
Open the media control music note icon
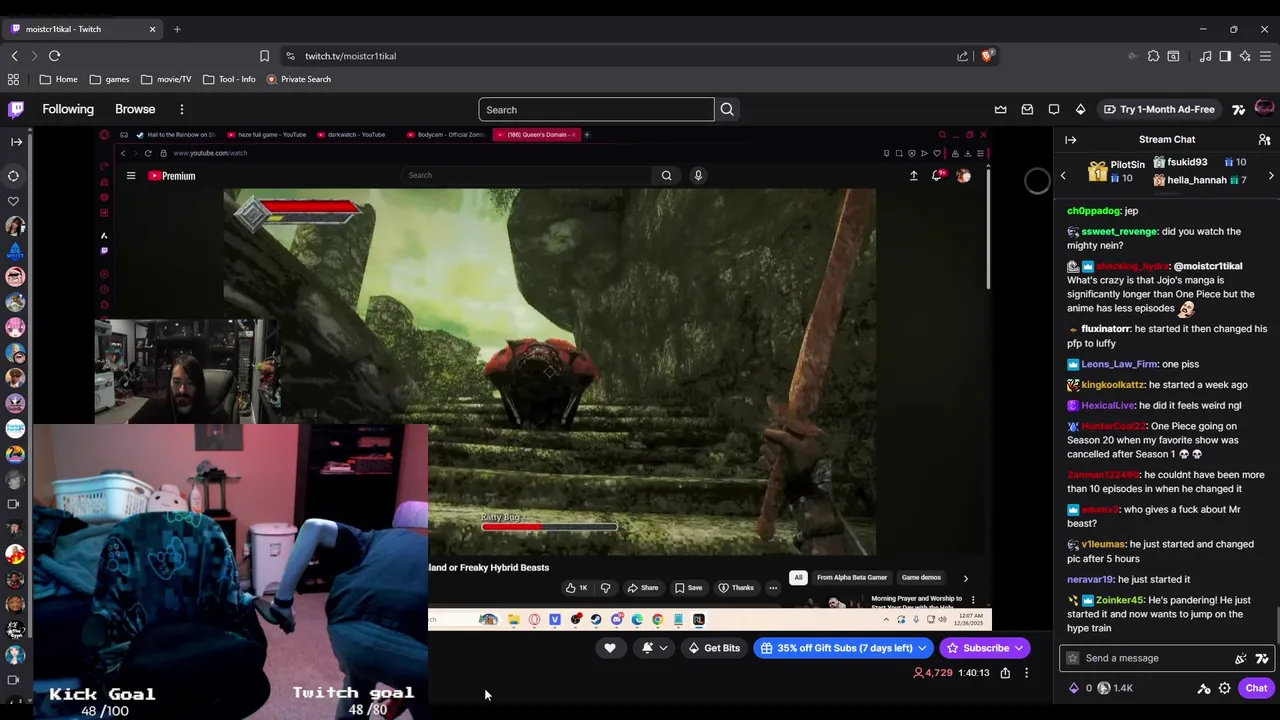click(x=1205, y=56)
